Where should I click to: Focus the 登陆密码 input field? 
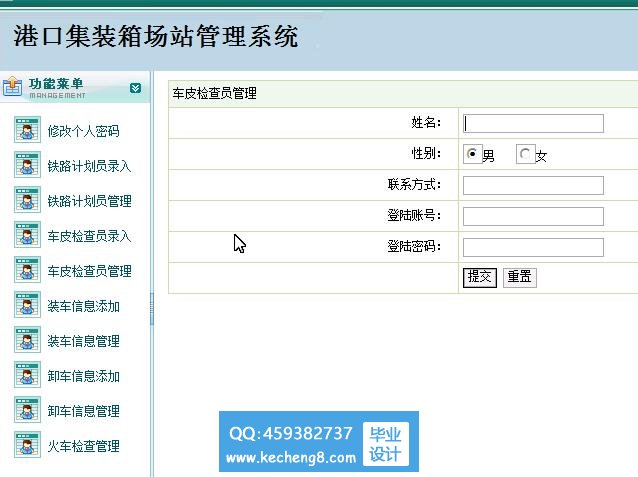pos(533,247)
